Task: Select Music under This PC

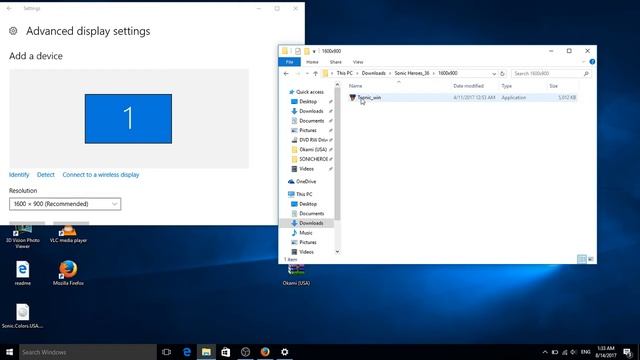Action: (306, 233)
